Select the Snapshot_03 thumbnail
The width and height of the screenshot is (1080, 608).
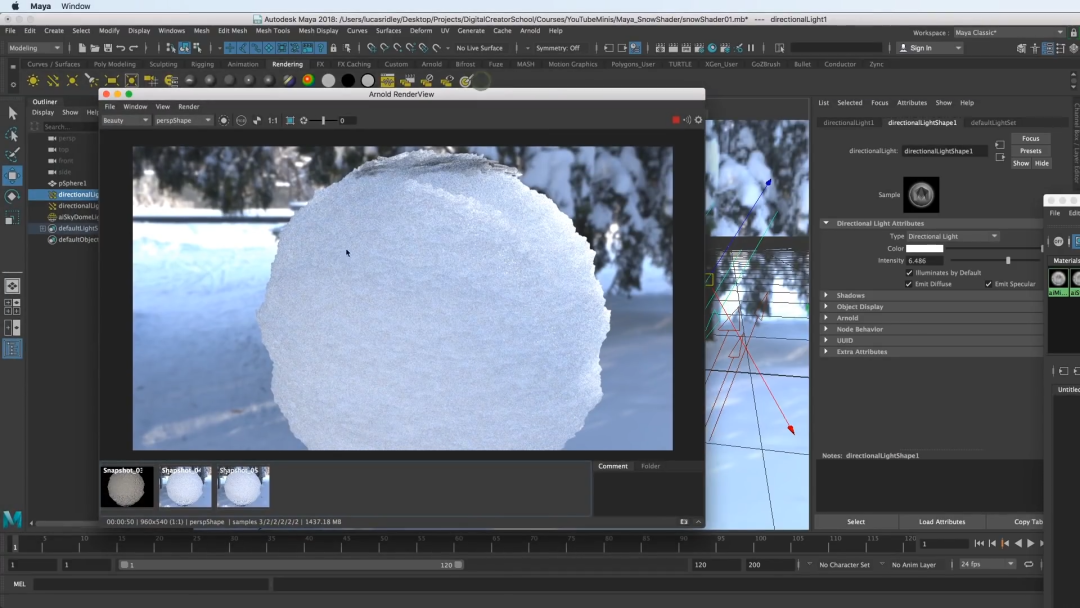(127, 486)
